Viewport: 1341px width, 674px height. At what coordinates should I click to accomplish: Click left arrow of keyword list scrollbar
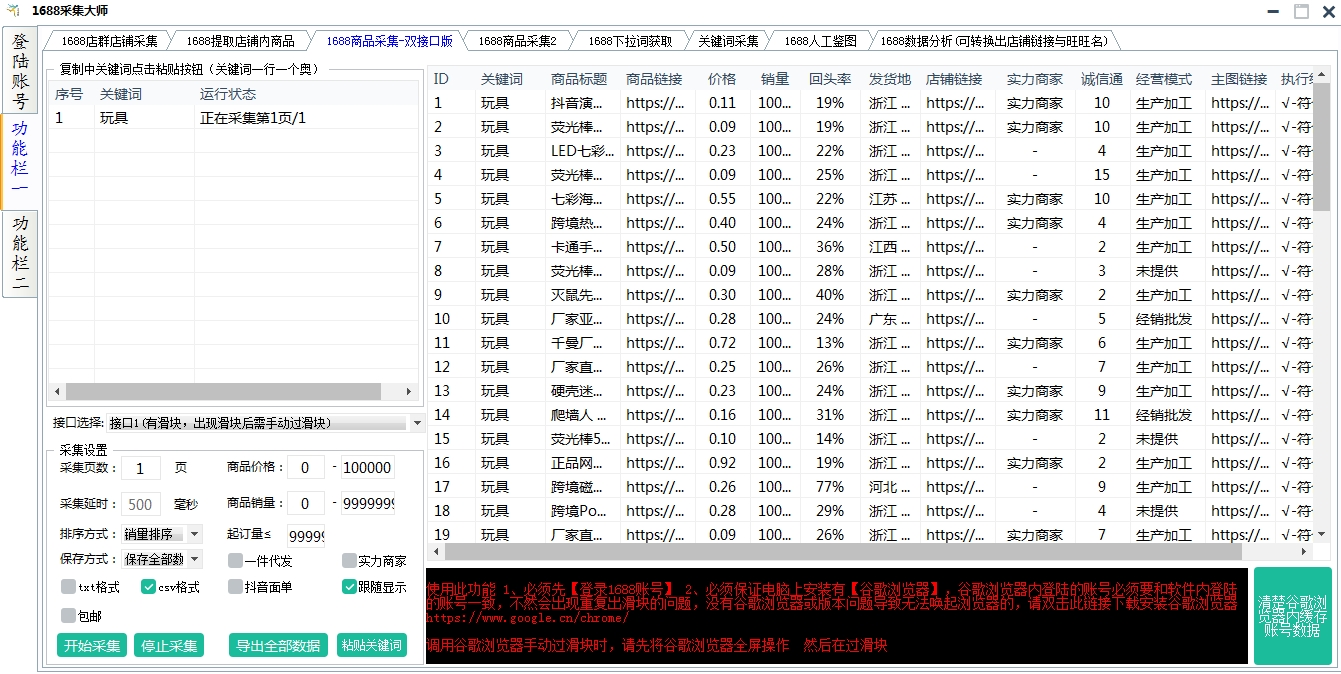(57, 392)
